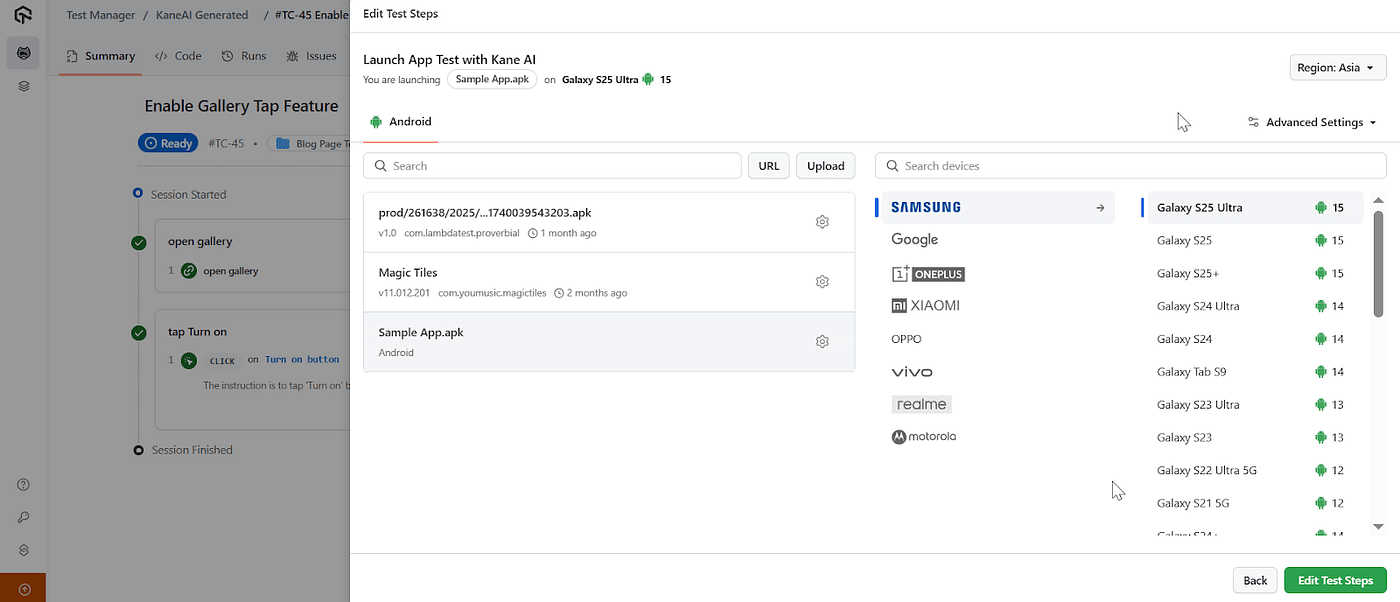Image resolution: width=1400 pixels, height=602 pixels.
Task: Select the Xiaomi brand
Action: point(925,306)
